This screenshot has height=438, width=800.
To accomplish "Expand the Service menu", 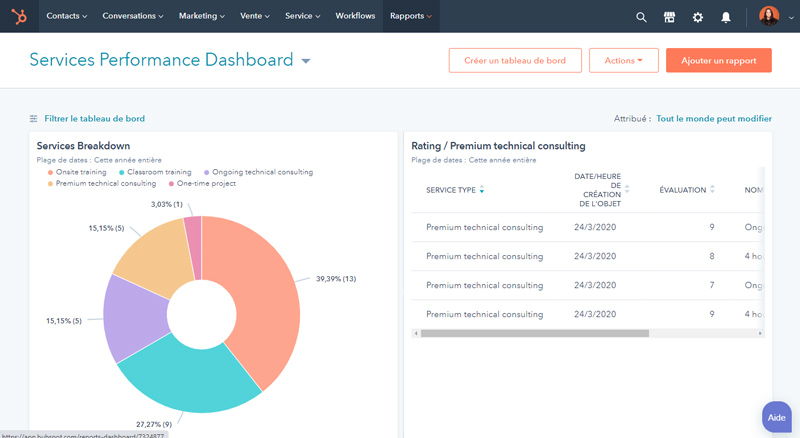I will (303, 16).
